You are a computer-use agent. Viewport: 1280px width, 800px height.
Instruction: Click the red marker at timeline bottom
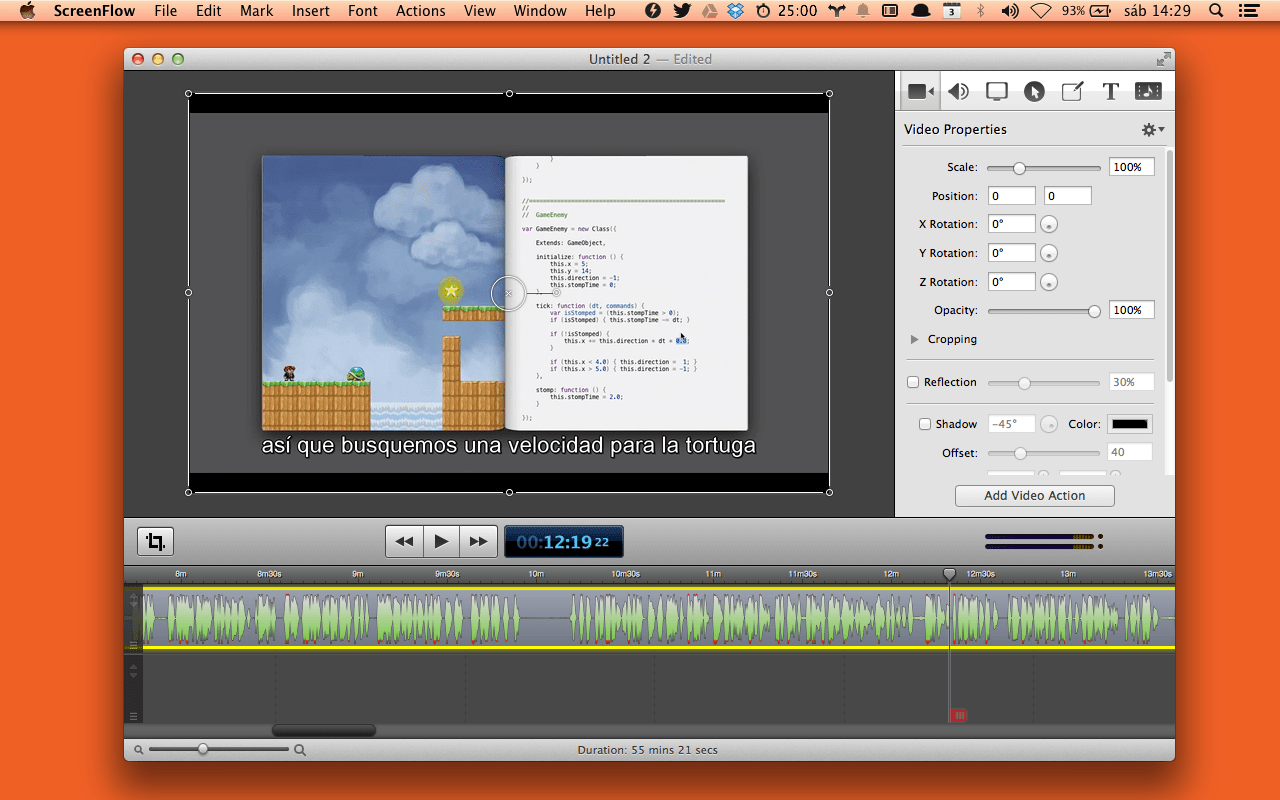(958, 715)
